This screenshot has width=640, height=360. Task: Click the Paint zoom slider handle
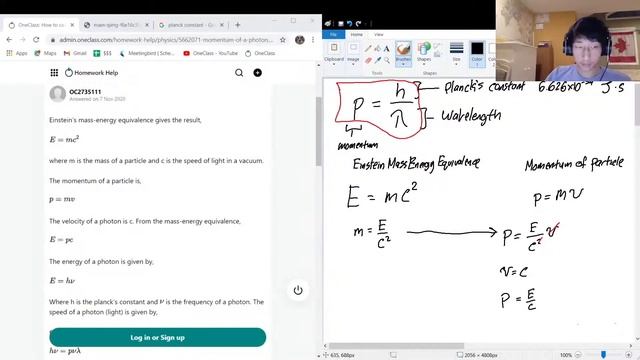pyautogui.click(x=603, y=355)
